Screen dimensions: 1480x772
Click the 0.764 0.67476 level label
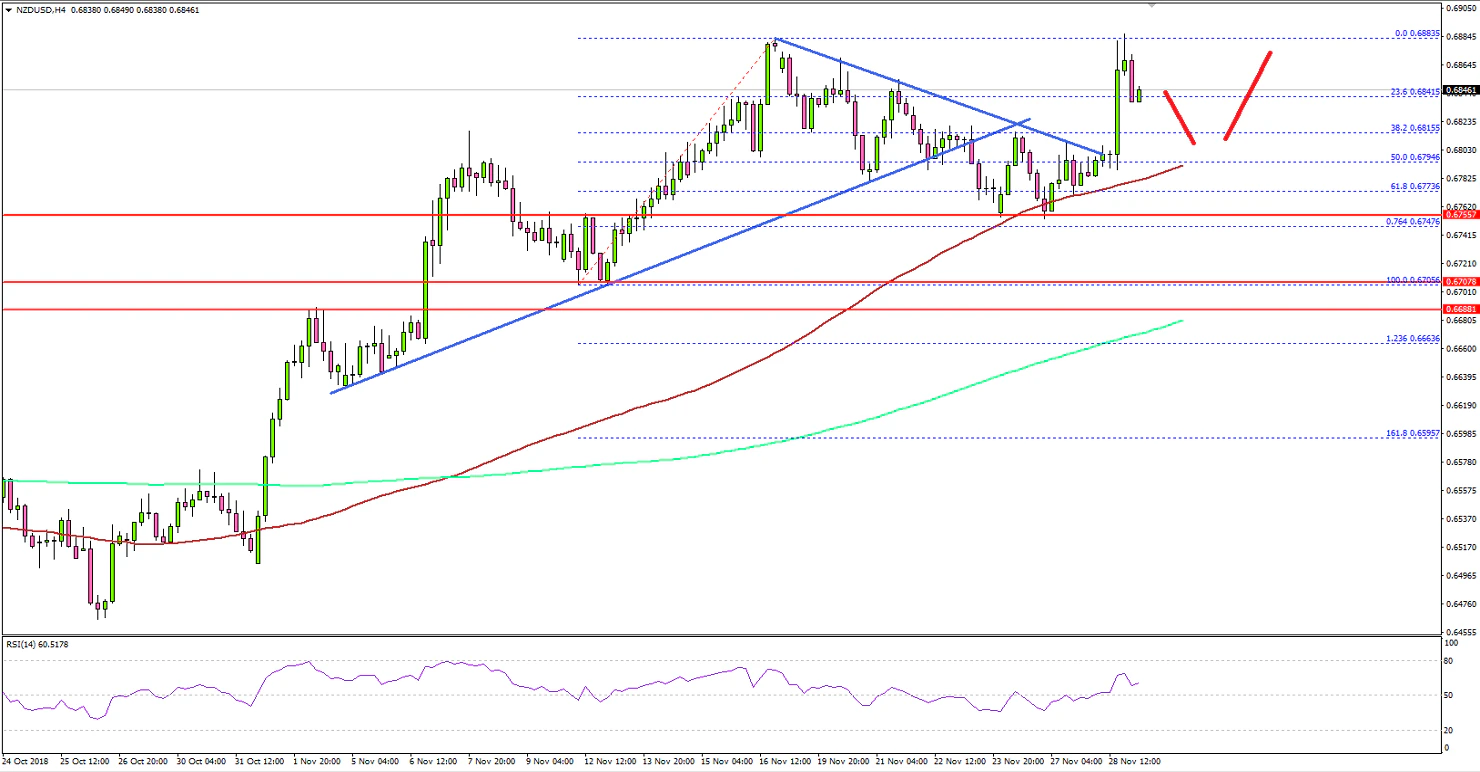click(1415, 222)
